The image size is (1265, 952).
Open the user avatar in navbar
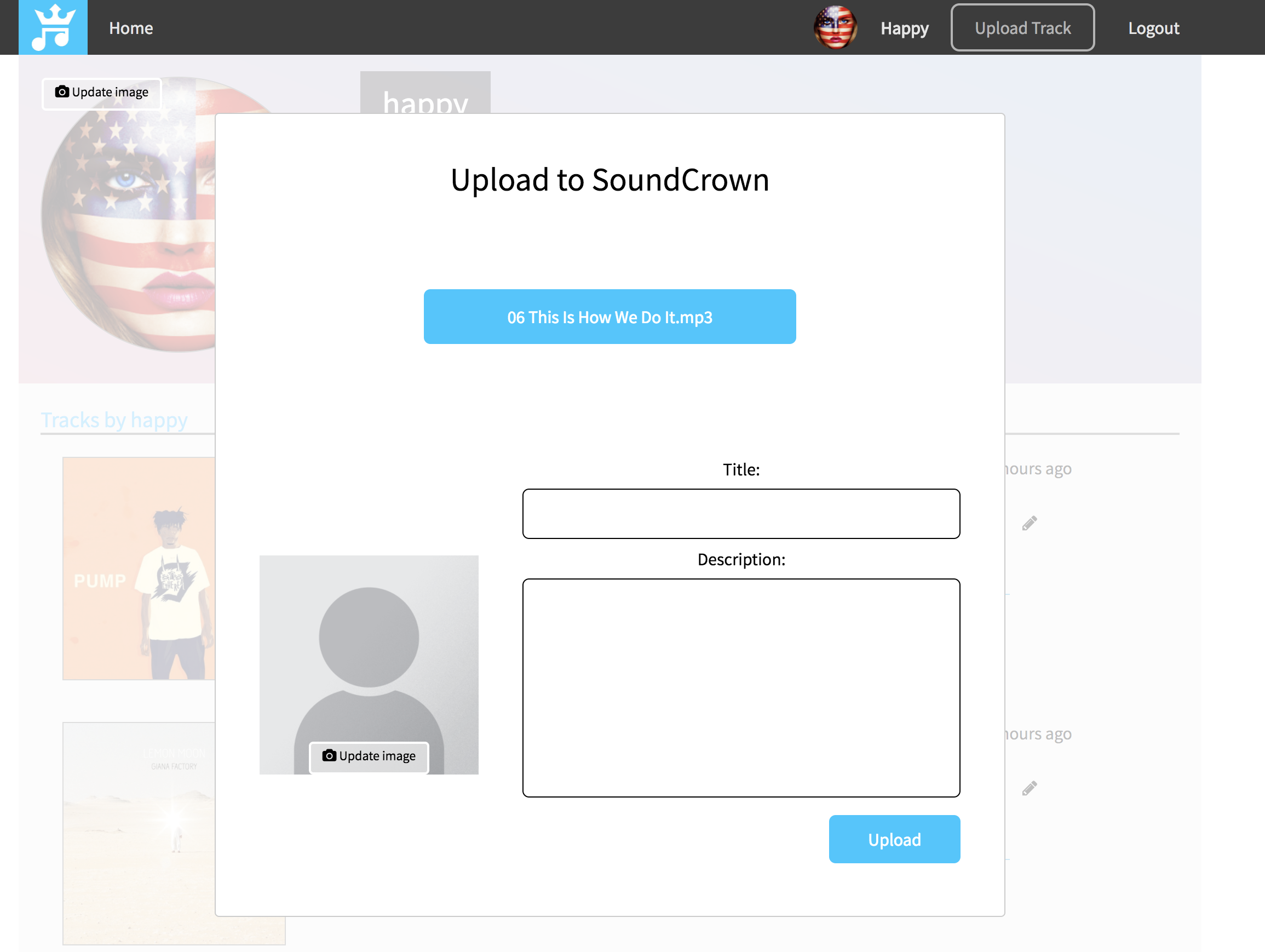[835, 27]
